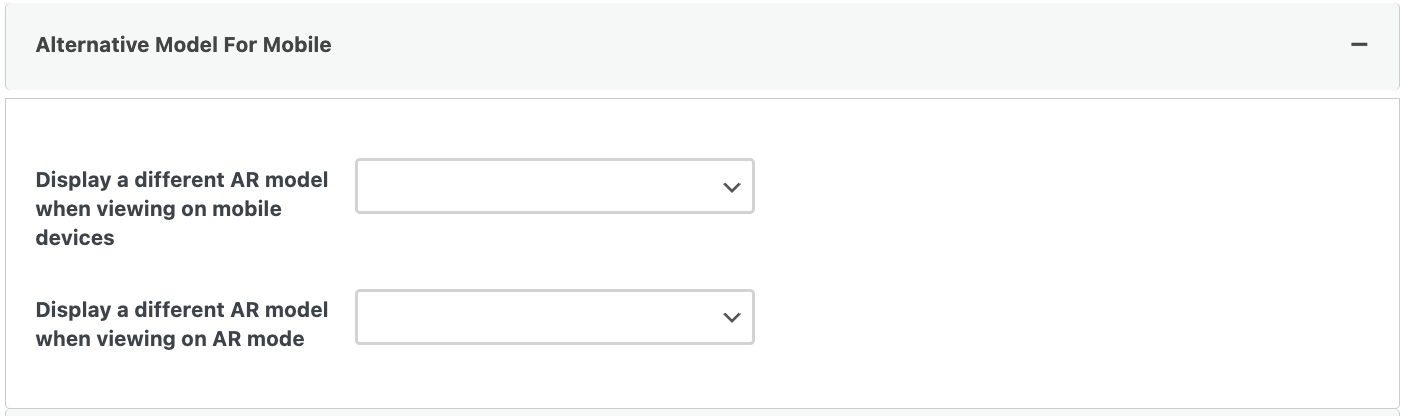Select the first 'Display a different AR model' label
The height and width of the screenshot is (416, 1404).
(x=181, y=180)
